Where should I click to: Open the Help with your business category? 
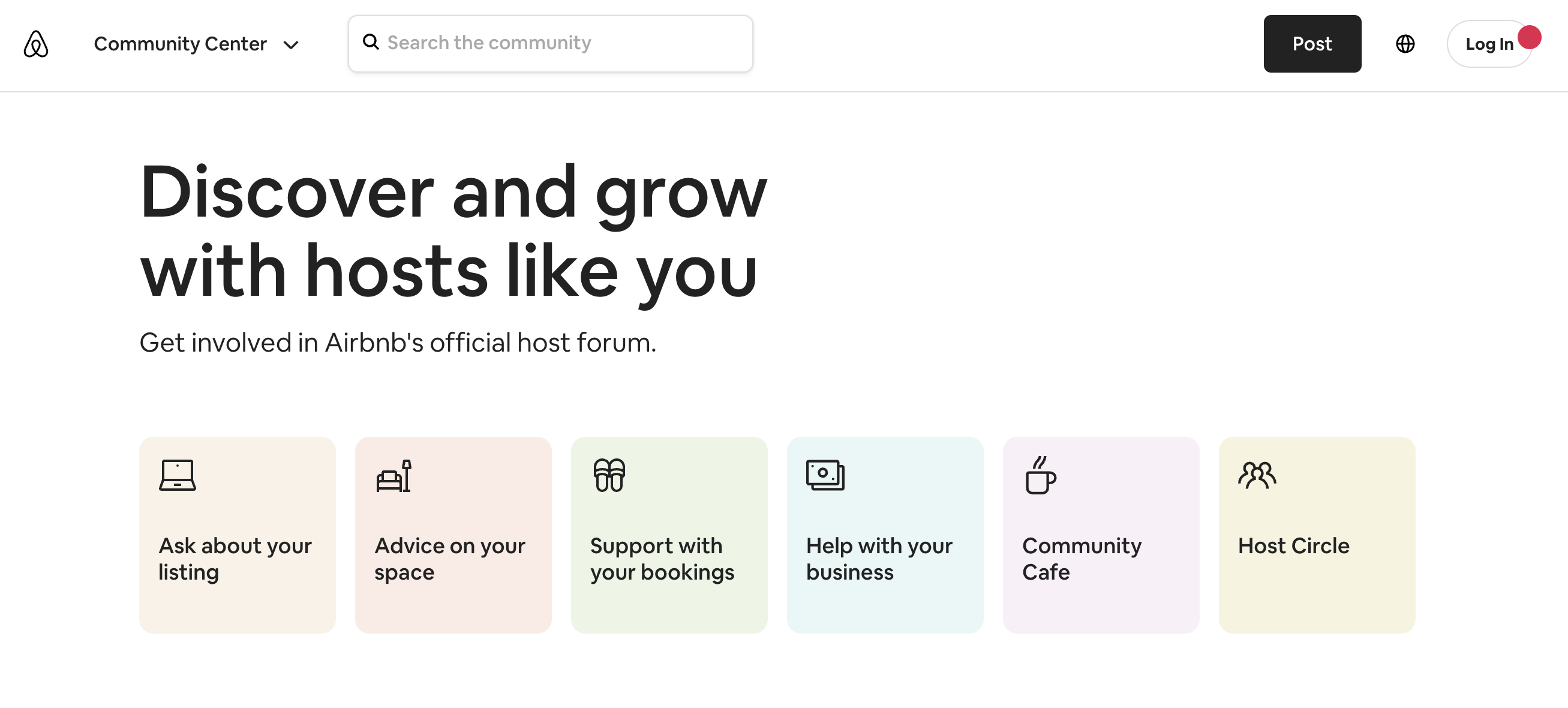point(885,535)
